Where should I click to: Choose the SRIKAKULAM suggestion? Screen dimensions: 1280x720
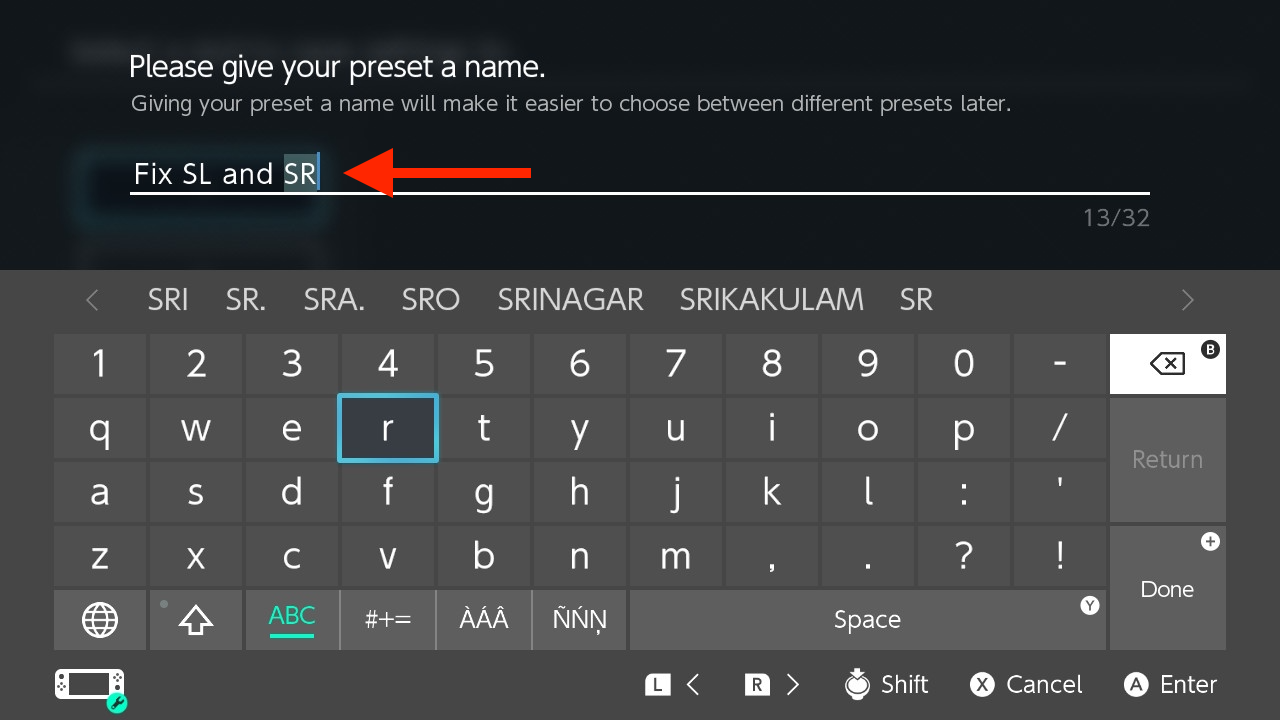point(771,299)
